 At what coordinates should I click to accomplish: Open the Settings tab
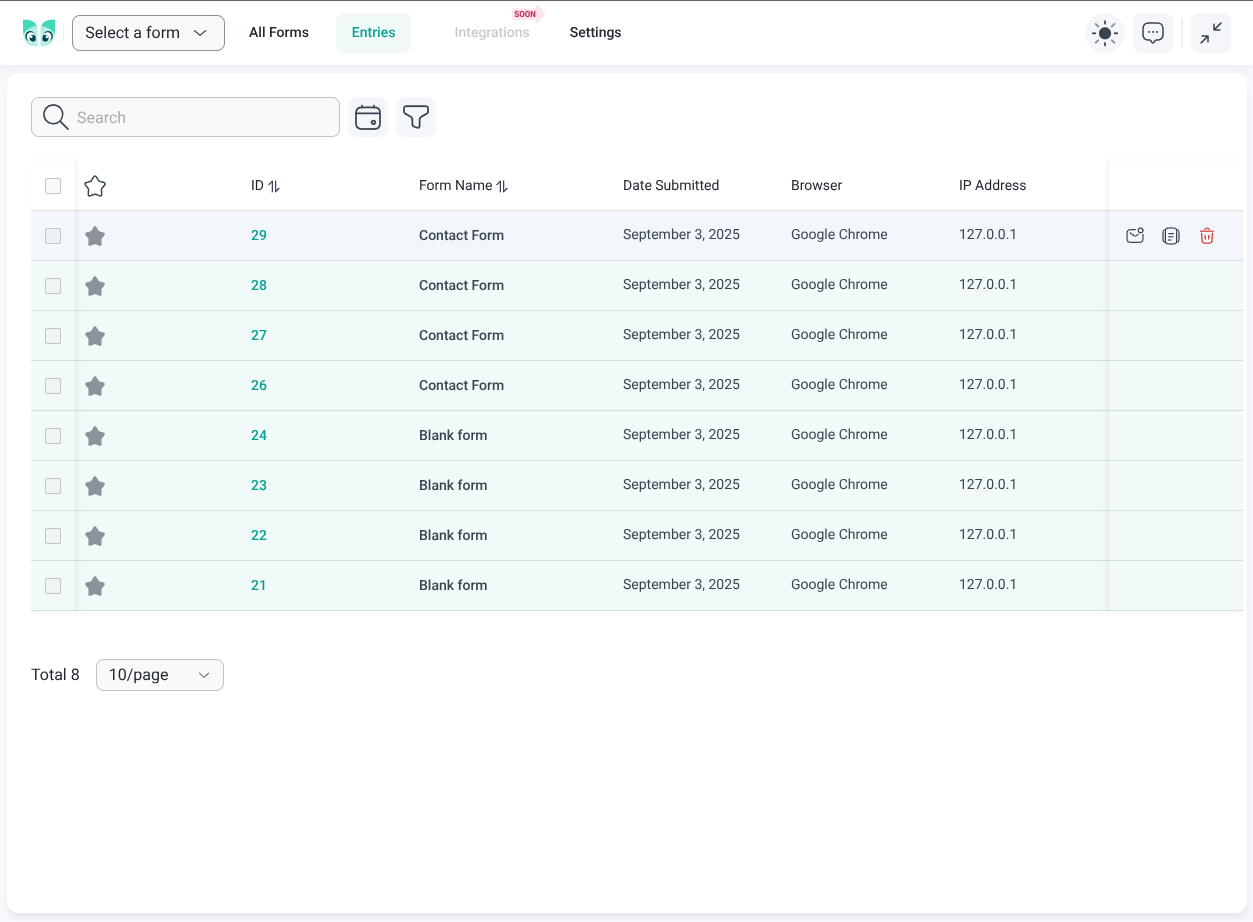(595, 33)
